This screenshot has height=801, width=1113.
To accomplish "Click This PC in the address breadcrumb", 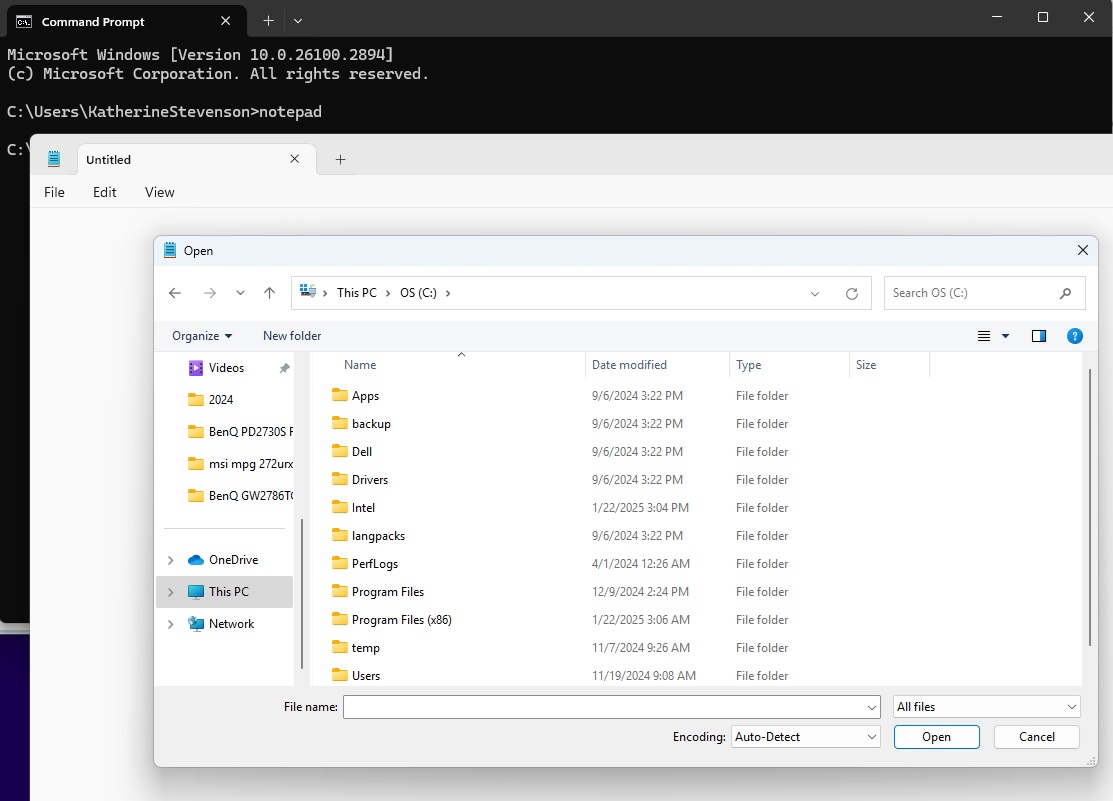I will (356, 293).
